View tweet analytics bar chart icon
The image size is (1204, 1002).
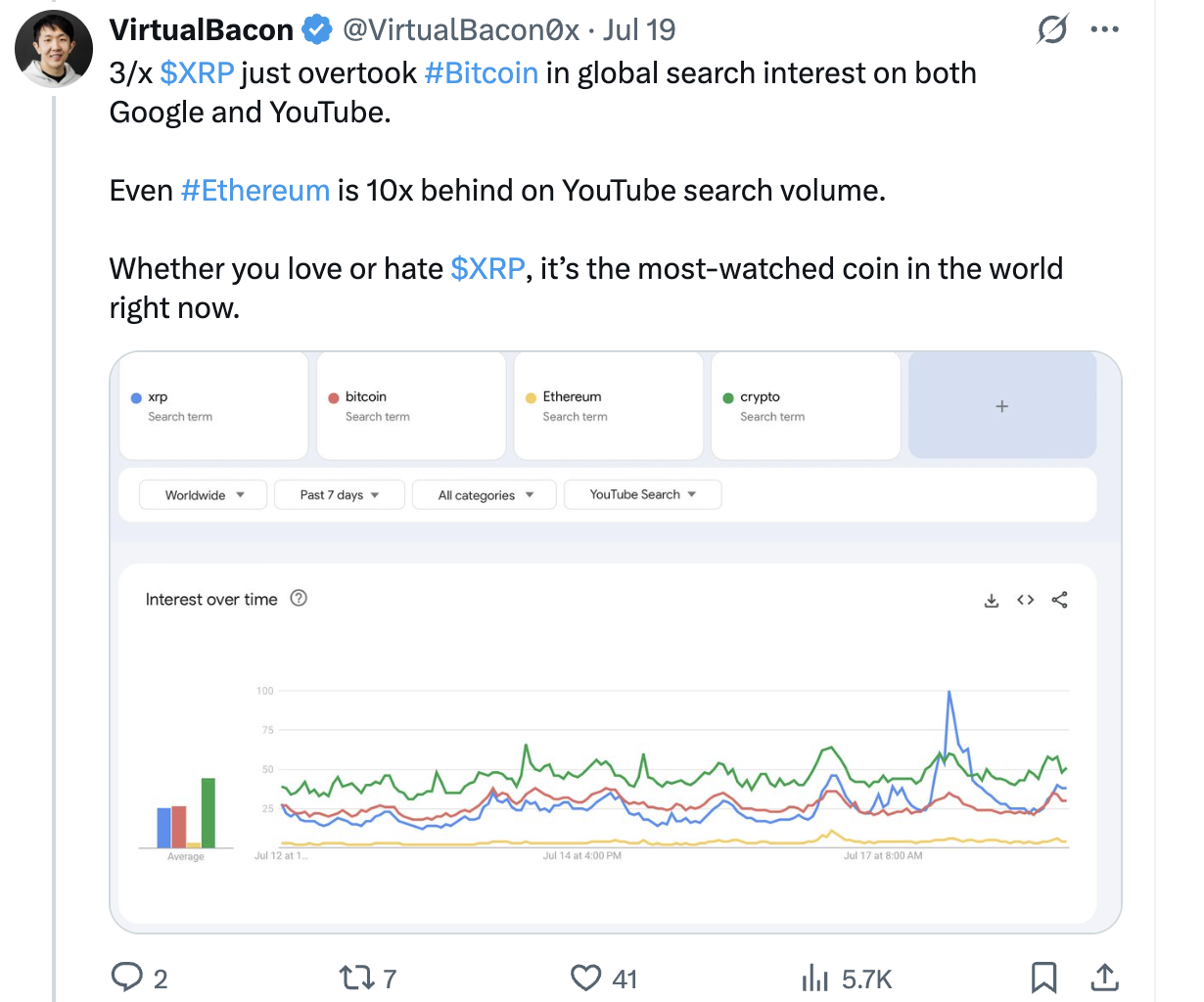tap(814, 978)
